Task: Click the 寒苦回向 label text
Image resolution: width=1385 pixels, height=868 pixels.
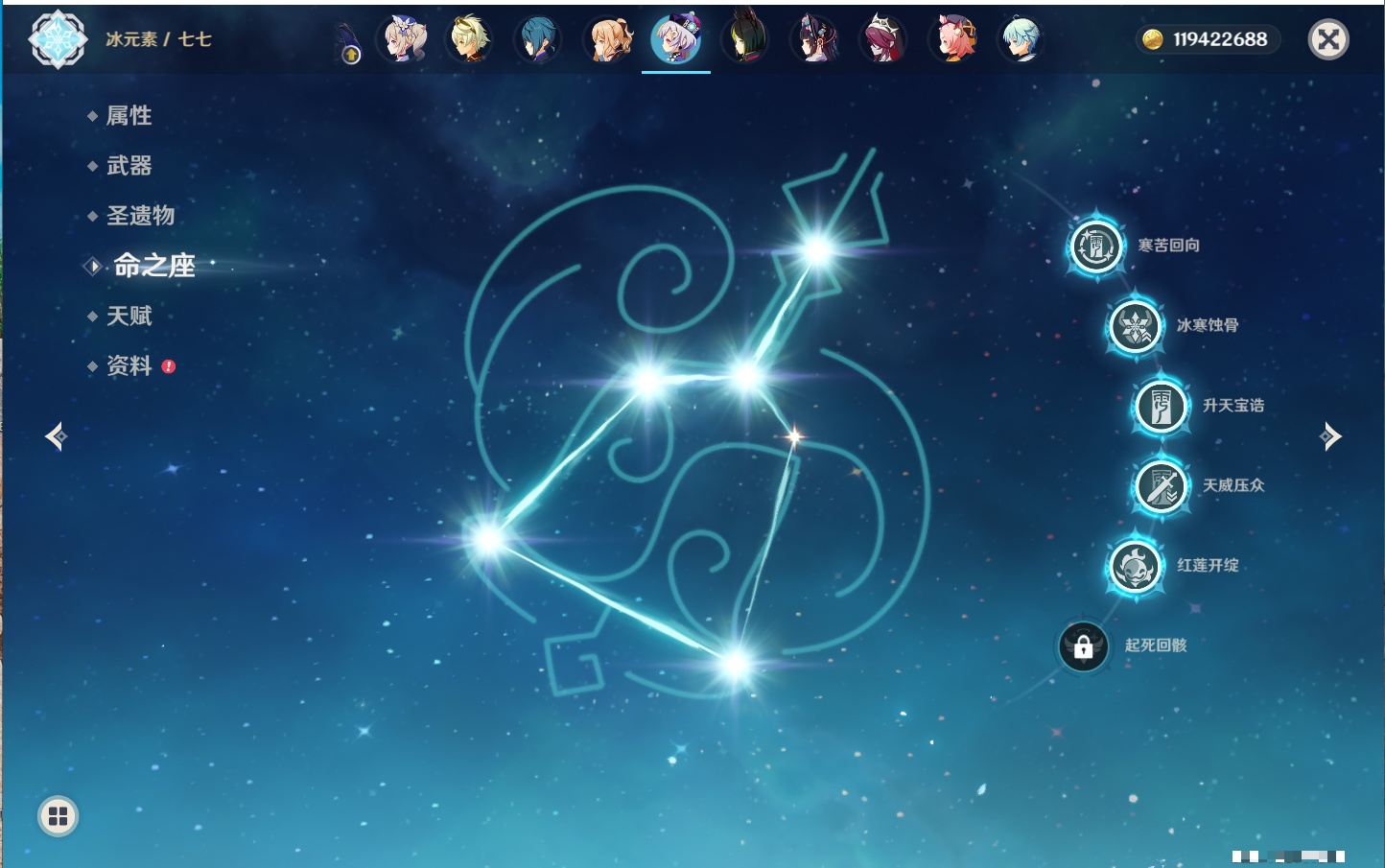Action: pos(1168,246)
